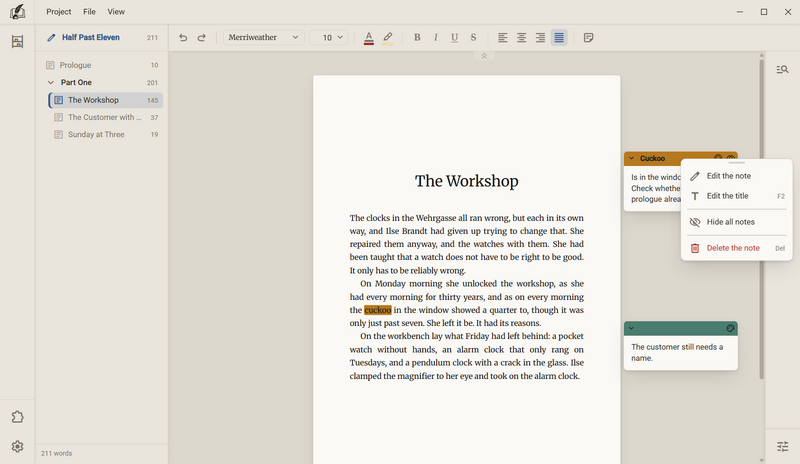Toggle italic formatting
Image resolution: width=800 pixels, height=464 pixels.
pyautogui.click(x=436, y=37)
